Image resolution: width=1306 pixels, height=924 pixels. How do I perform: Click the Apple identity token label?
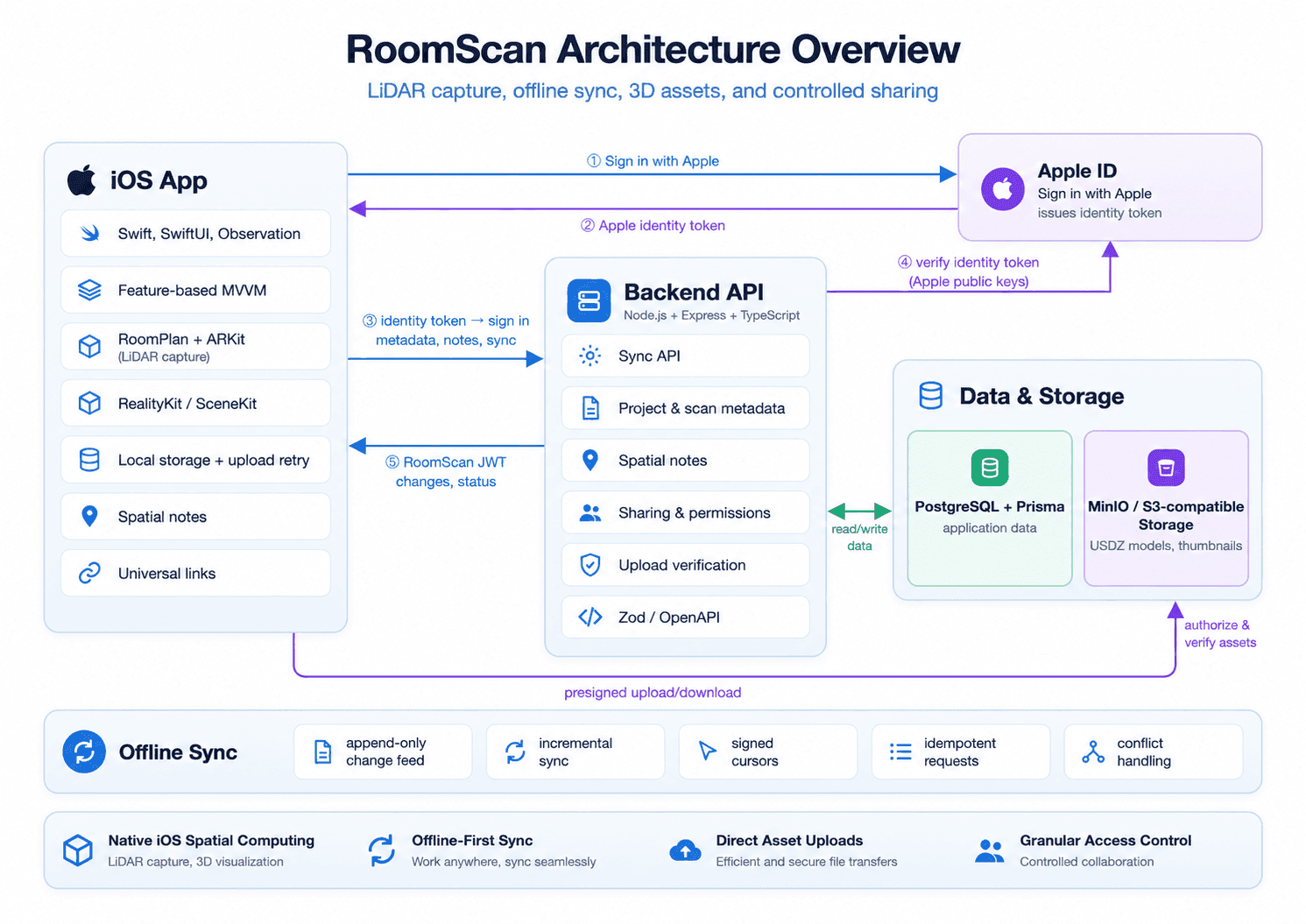tap(653, 225)
